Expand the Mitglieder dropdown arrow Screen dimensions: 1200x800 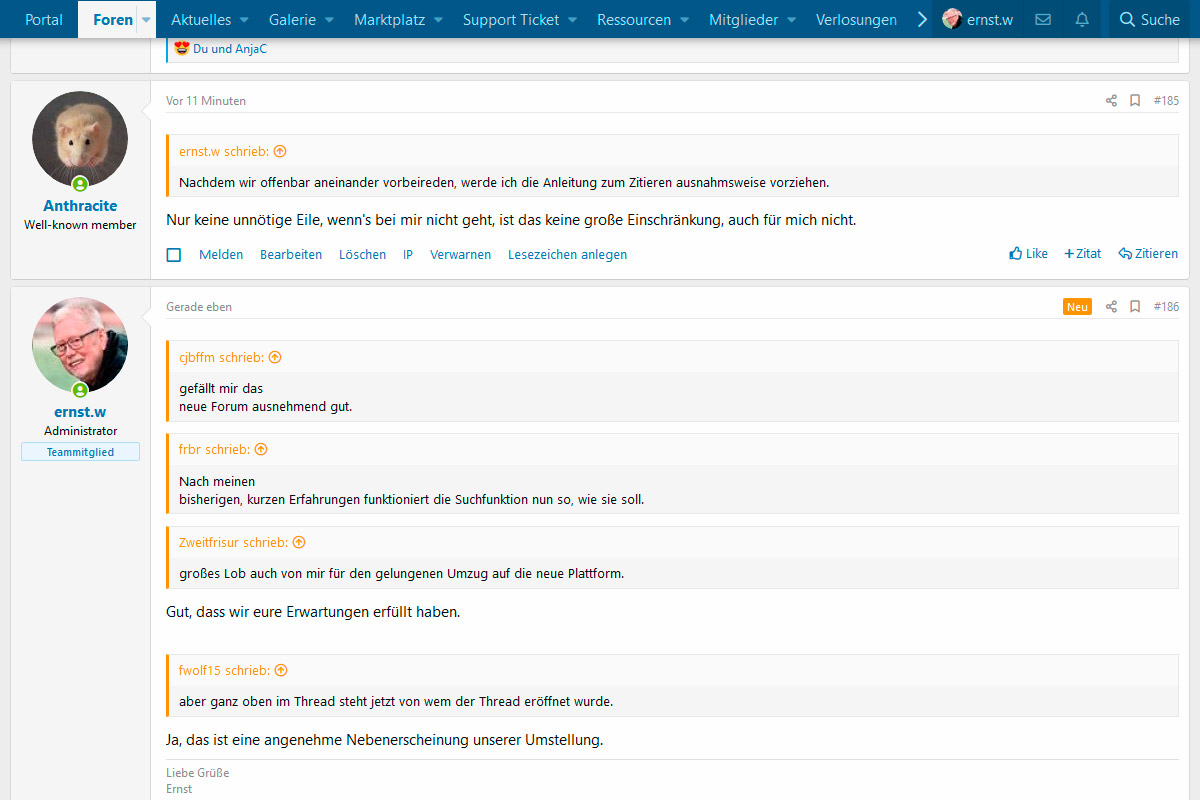coord(792,20)
